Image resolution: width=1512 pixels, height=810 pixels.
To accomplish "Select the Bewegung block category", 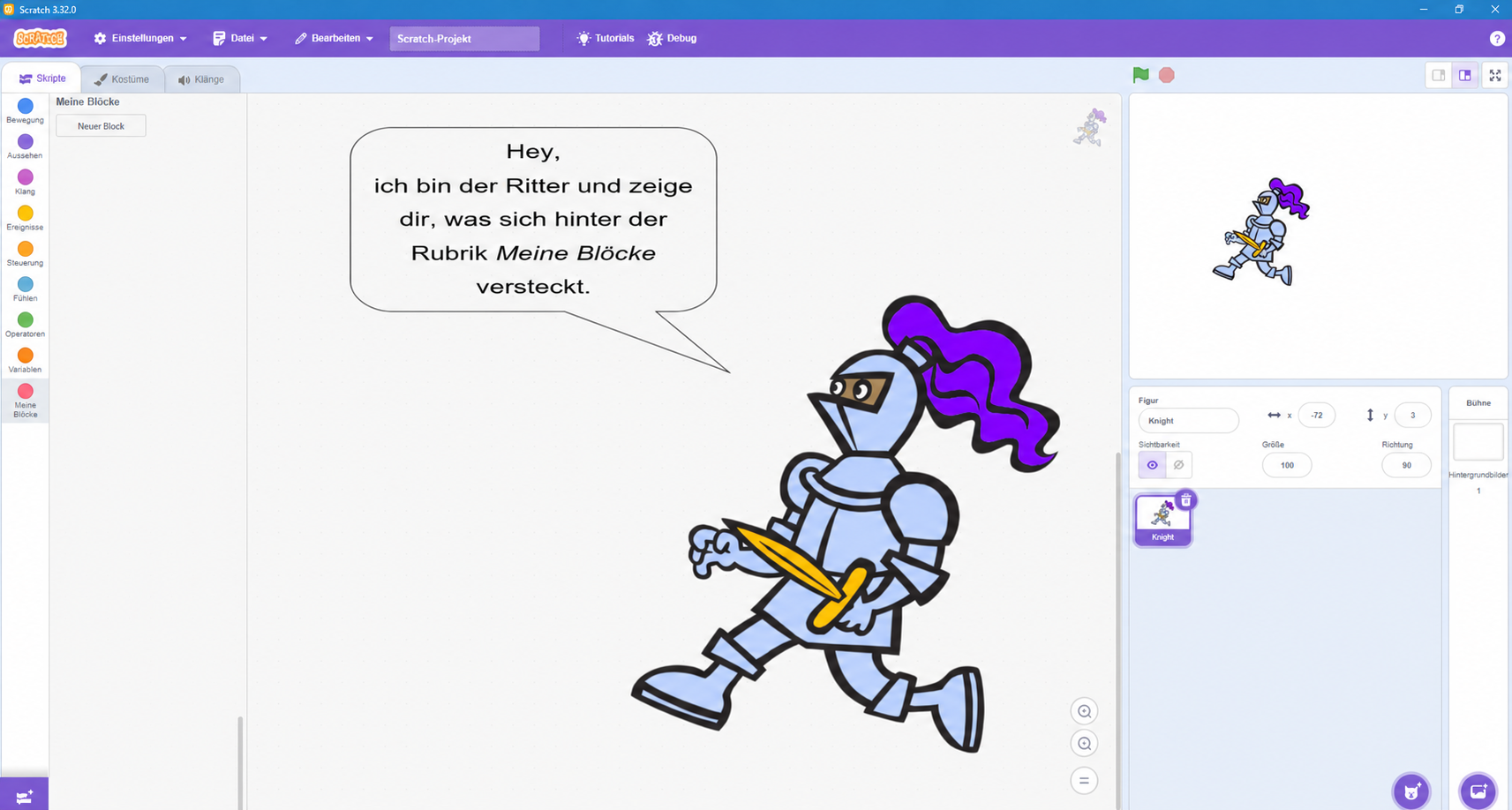I will click(x=25, y=111).
